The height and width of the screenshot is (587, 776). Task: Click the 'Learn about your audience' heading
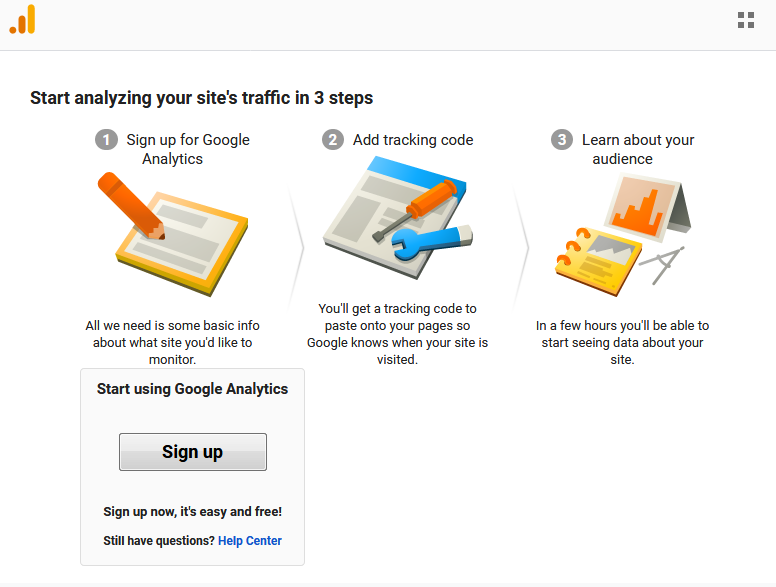click(x=637, y=149)
